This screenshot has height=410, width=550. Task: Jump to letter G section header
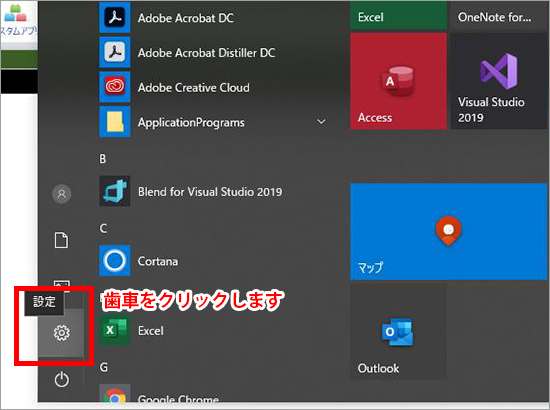pos(103,367)
